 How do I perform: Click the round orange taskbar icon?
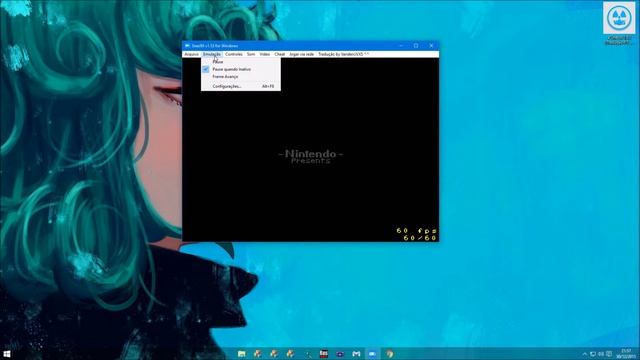(x=389, y=354)
